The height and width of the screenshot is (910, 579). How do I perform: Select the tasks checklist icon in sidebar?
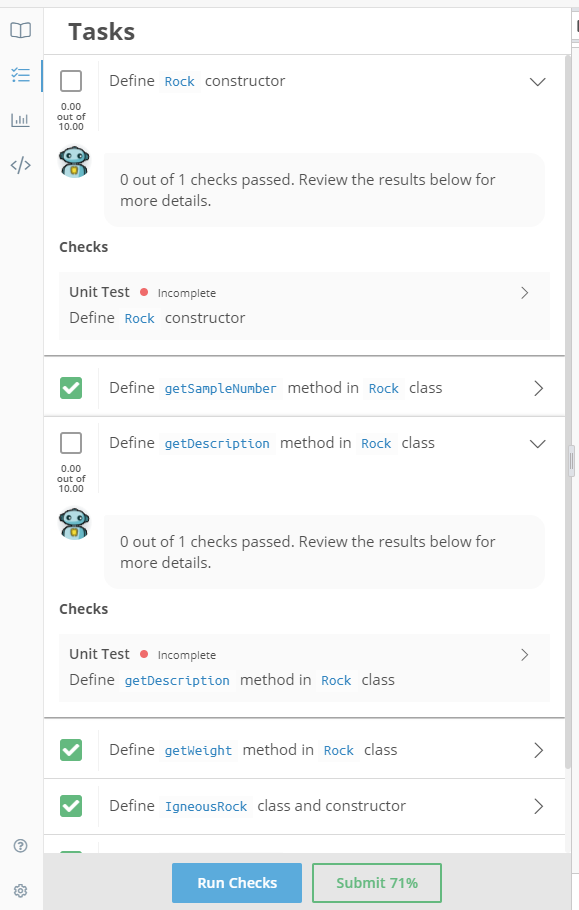[x=20, y=75]
